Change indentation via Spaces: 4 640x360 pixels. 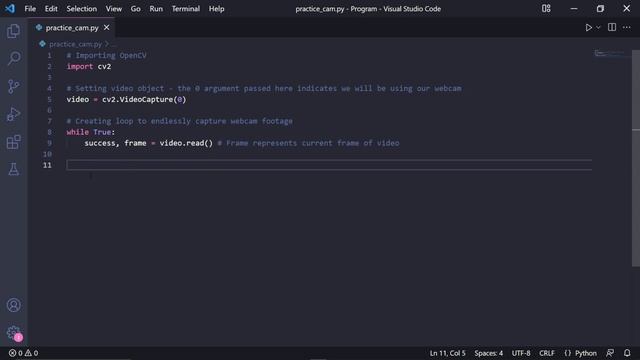click(489, 353)
